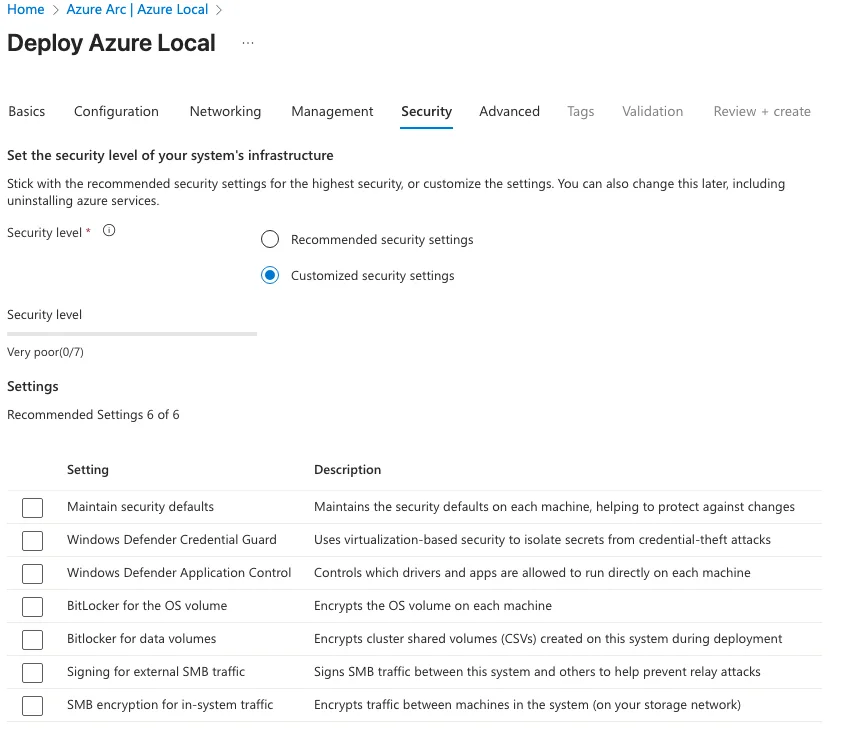Tick Windows Defender Application Control checkbox

tap(33, 574)
